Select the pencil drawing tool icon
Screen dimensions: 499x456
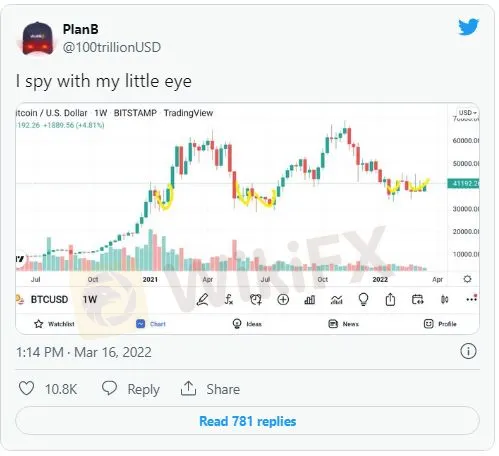tap(202, 299)
